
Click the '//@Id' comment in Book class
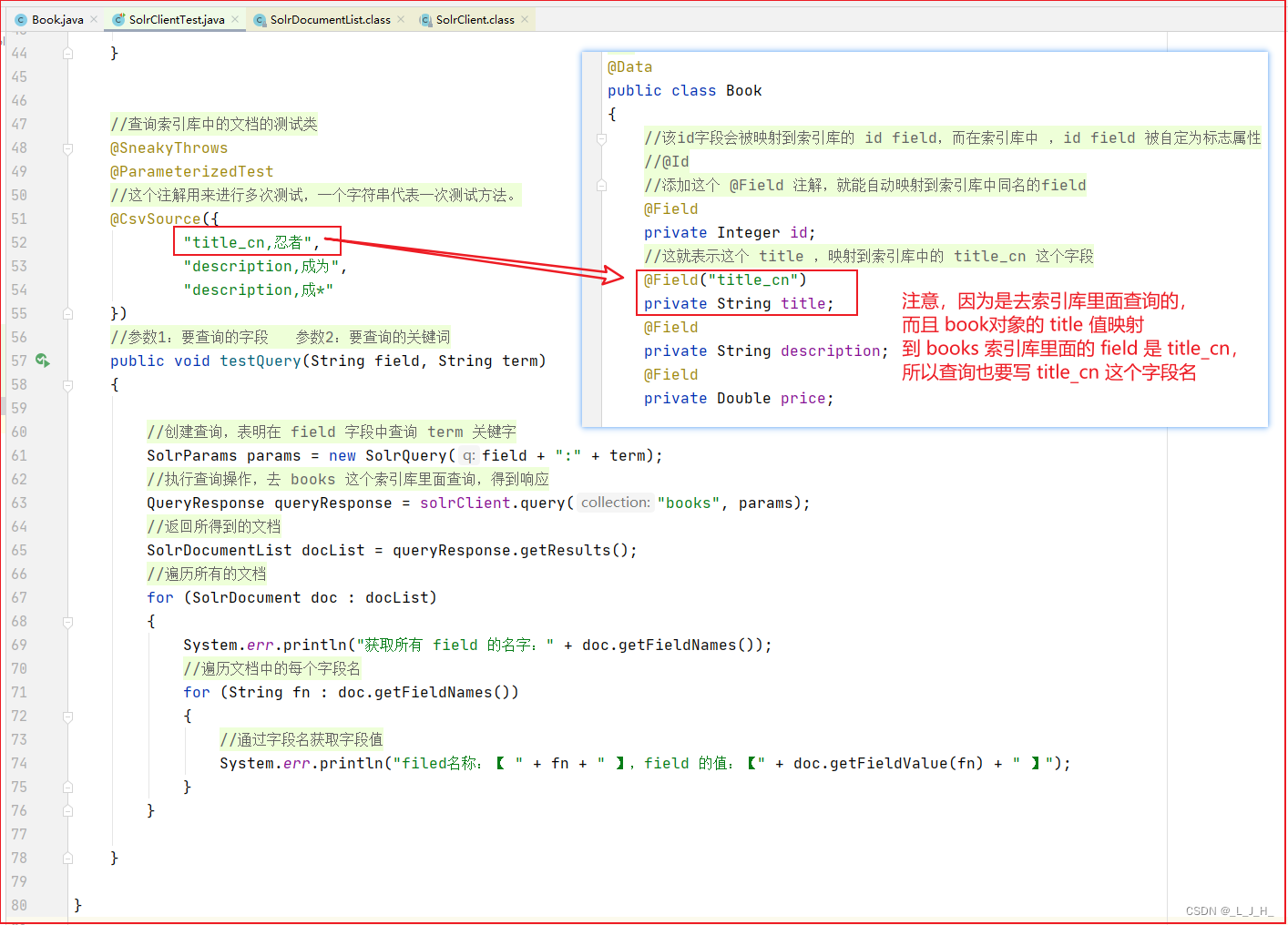click(x=667, y=161)
